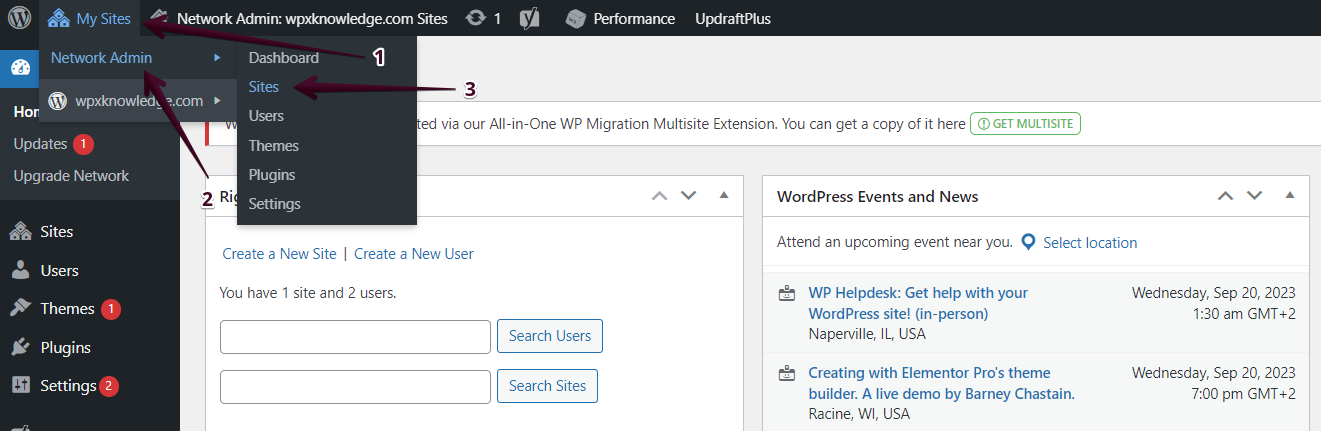Screen dimensions: 1321x431
Task: Open UpdraftPlus in admin bar
Action: (733, 18)
